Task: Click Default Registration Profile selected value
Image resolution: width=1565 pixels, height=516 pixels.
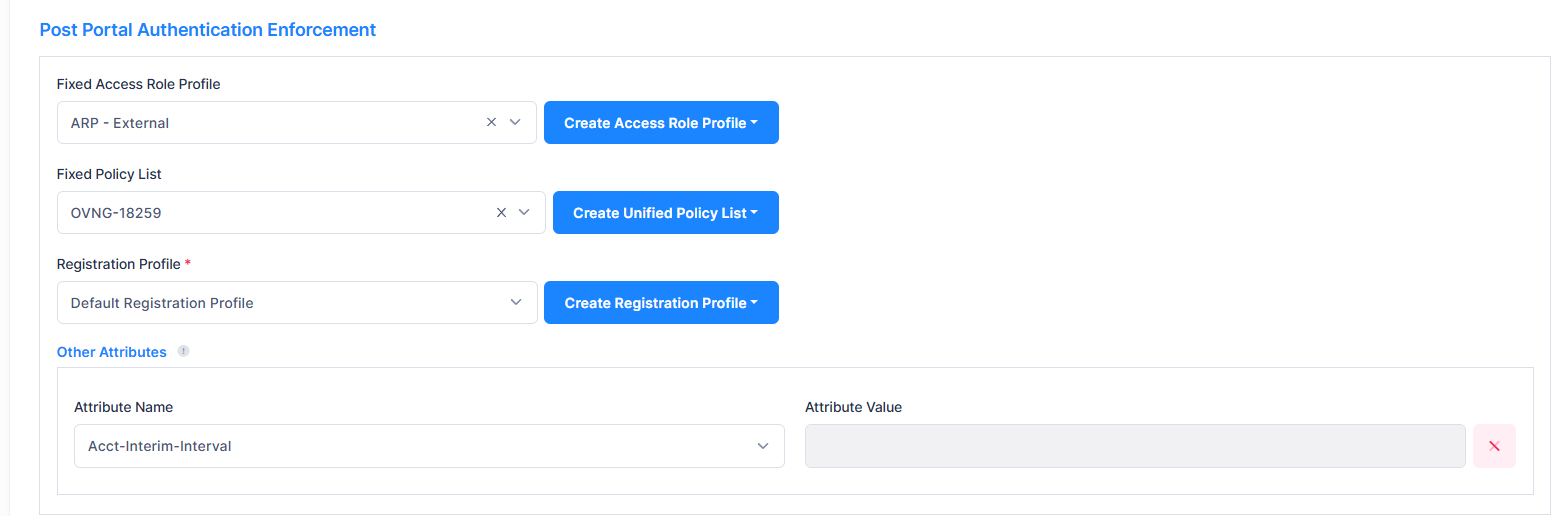Action: pyautogui.click(x=162, y=303)
